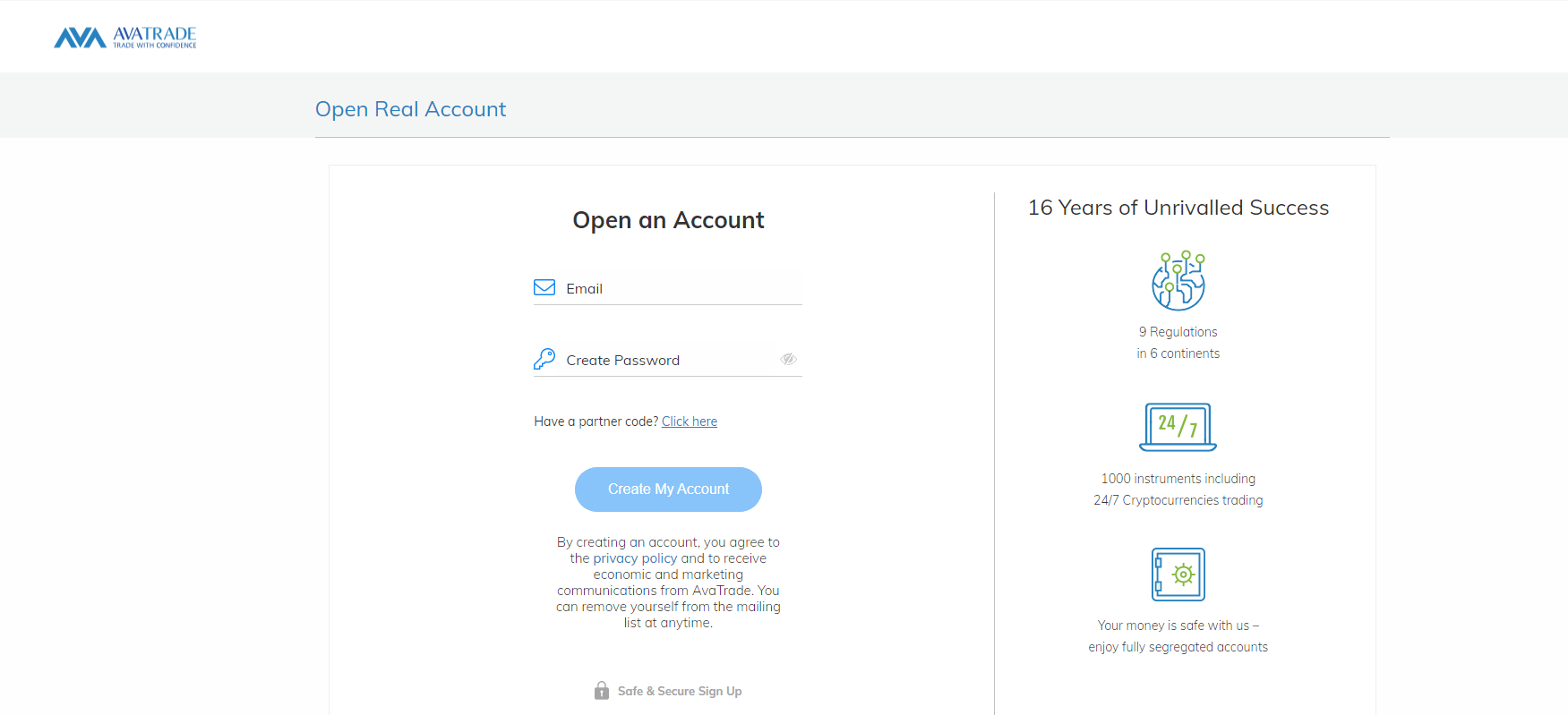The width and height of the screenshot is (1568, 715).
Task: Click the key icon beside password
Action: (544, 359)
